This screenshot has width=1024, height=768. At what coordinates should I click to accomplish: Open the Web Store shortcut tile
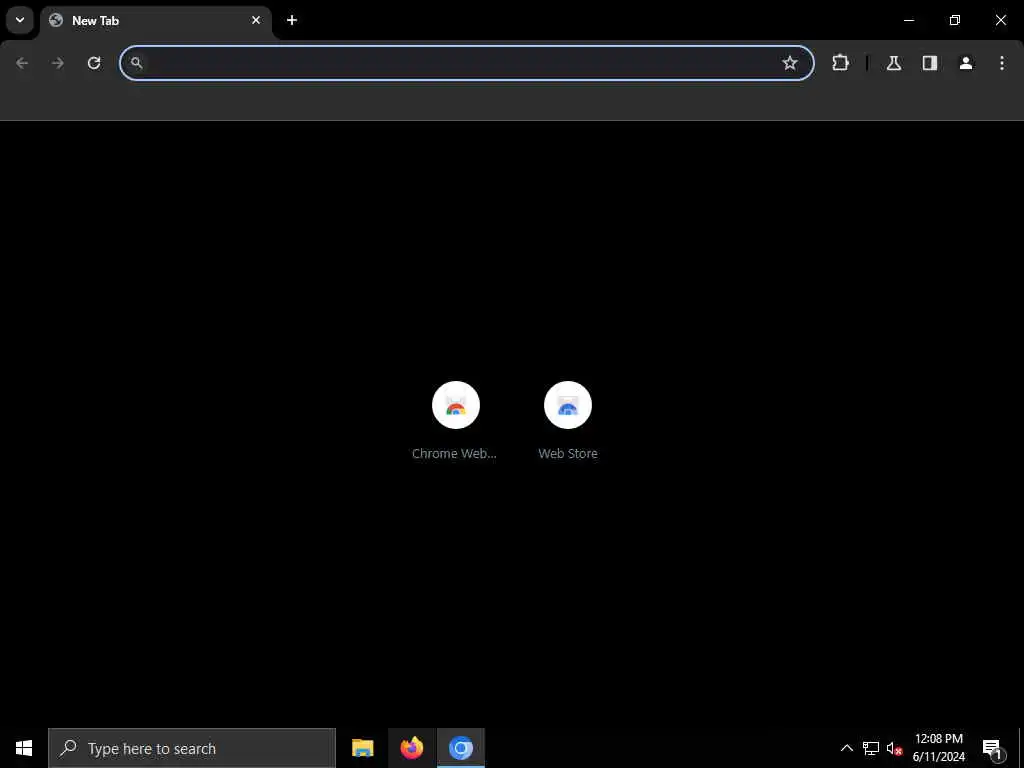tap(568, 421)
